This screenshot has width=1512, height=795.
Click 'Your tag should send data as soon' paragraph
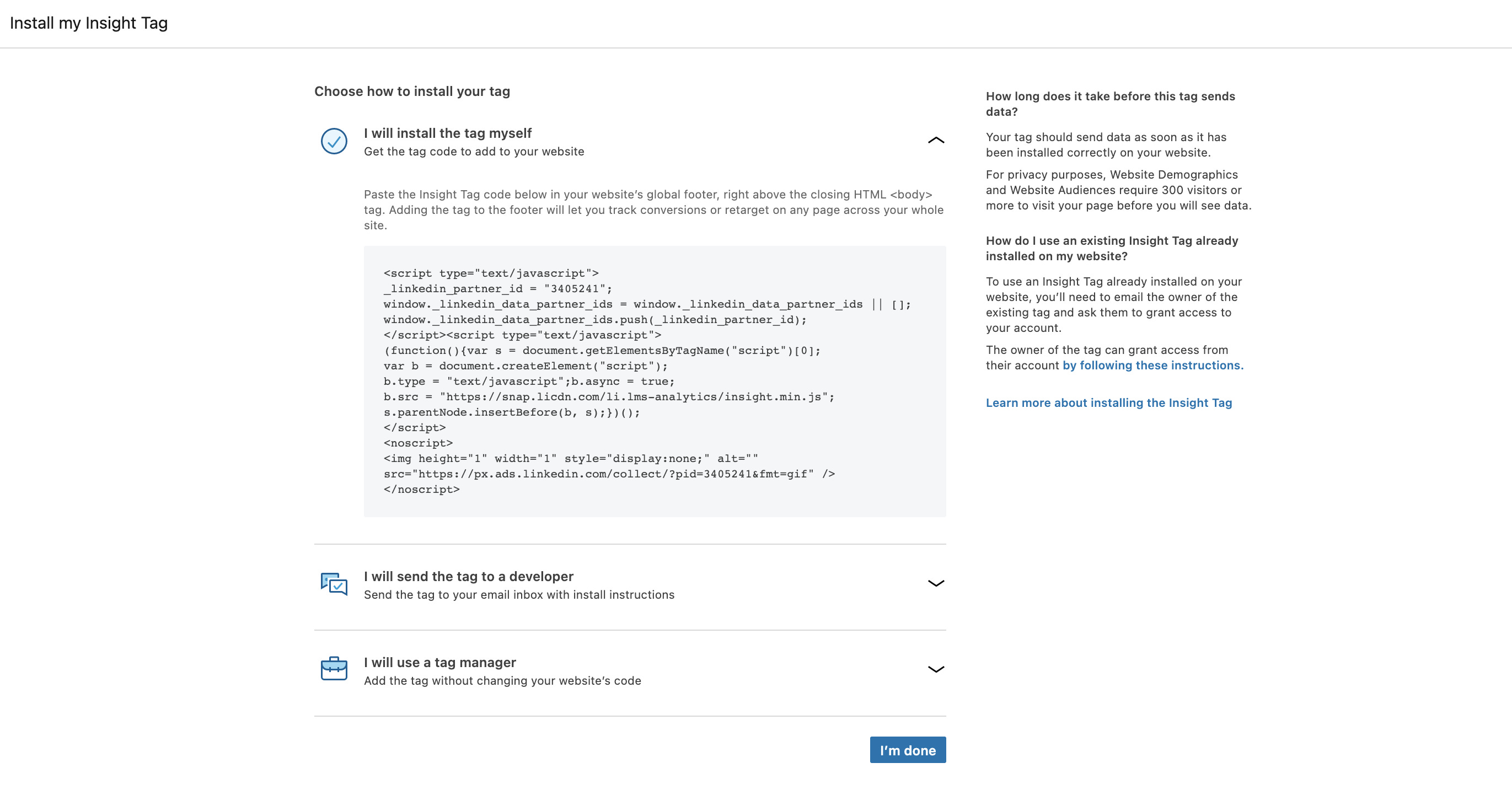[1106, 145]
